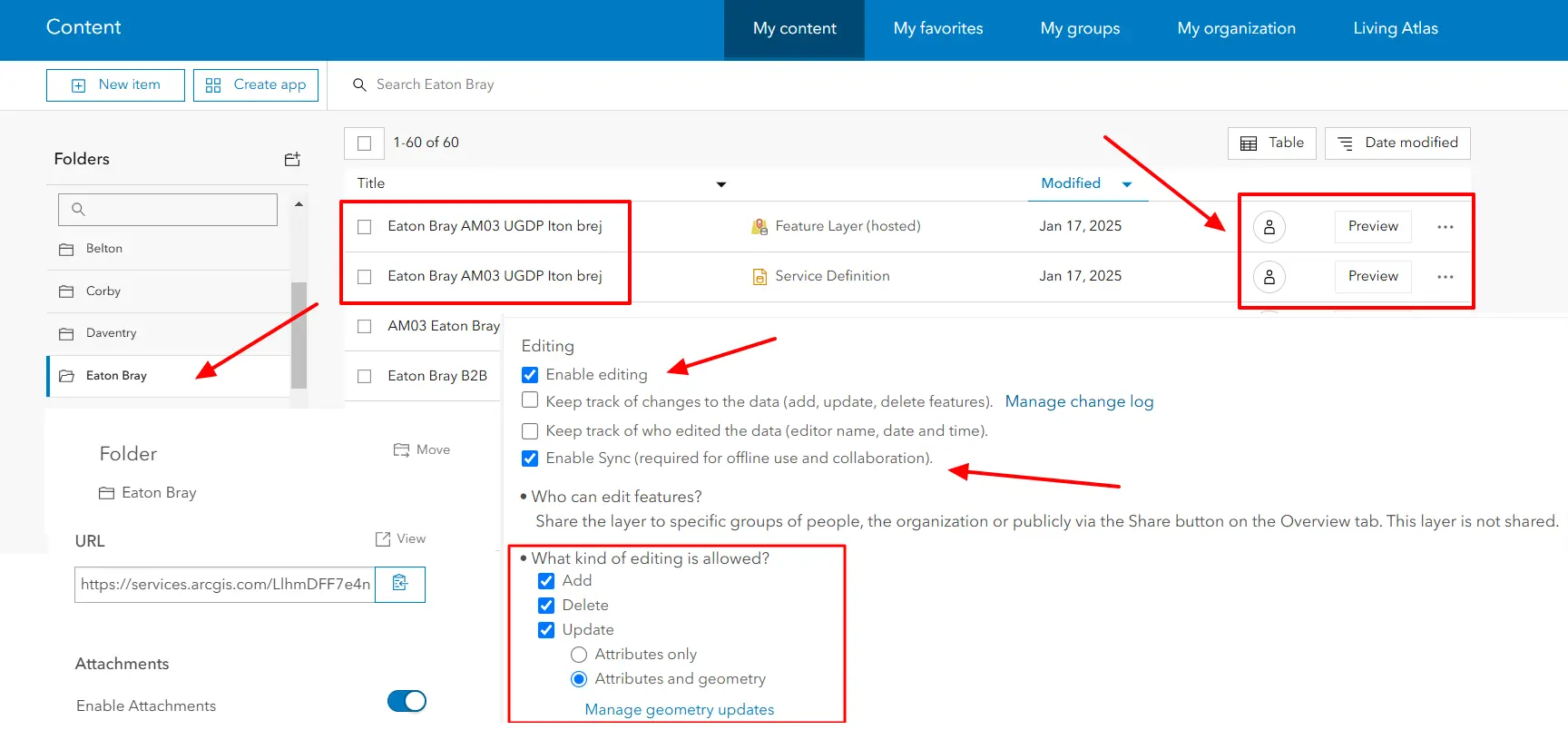
Task: Click the Belton folder icon
Action: tap(66, 249)
